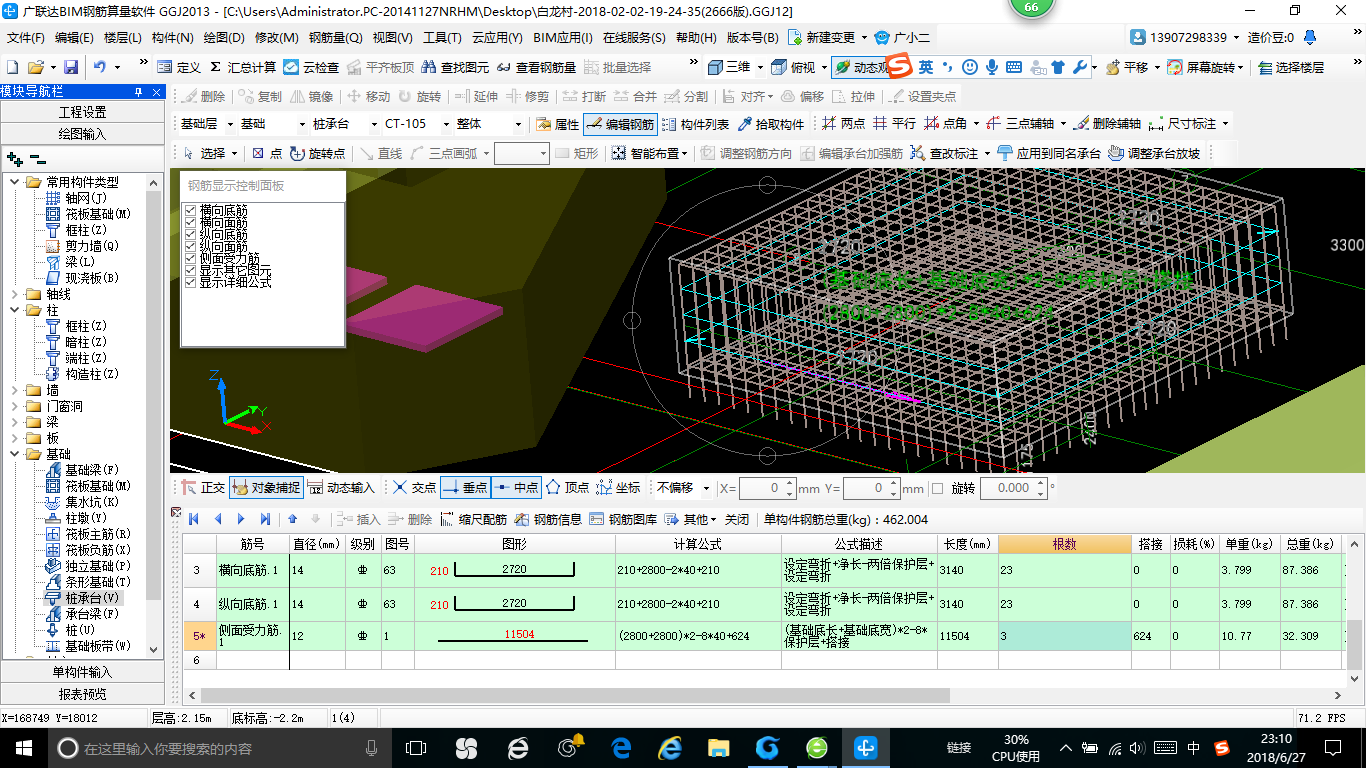This screenshot has width=1366, height=768.
Task: Click 应用到同名承台 apply to same-name cap
Action: pyautogui.click(x=1049, y=153)
